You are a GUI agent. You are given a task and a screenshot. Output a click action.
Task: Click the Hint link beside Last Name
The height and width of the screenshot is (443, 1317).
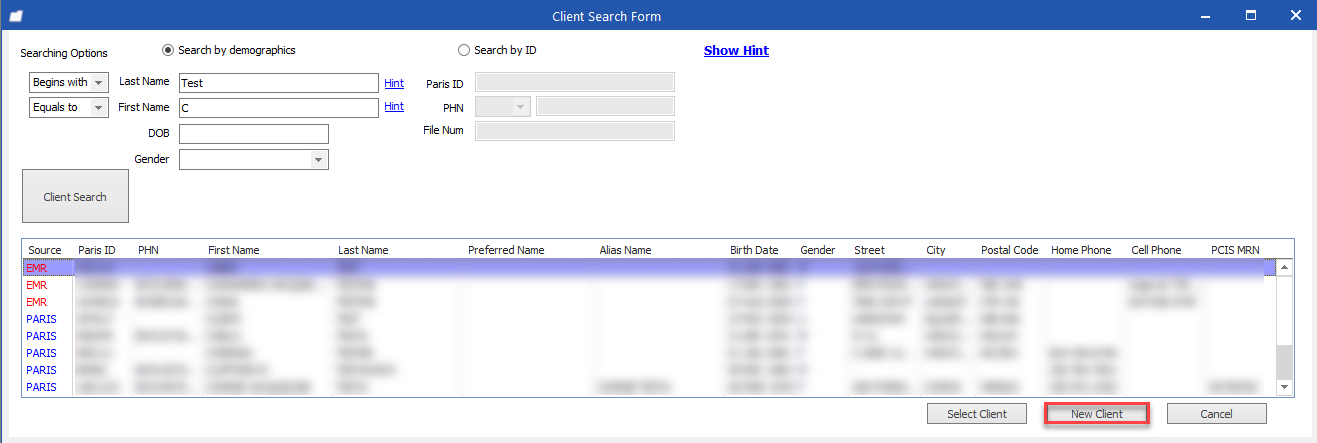click(x=394, y=83)
